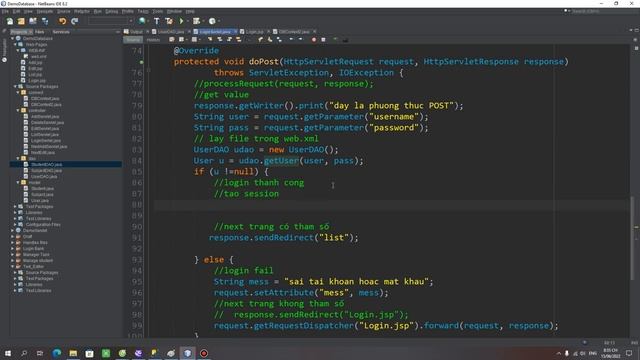The width and height of the screenshot is (640, 360).
Task: Select UserDAO.java in the dao package
Action: (x=44, y=176)
